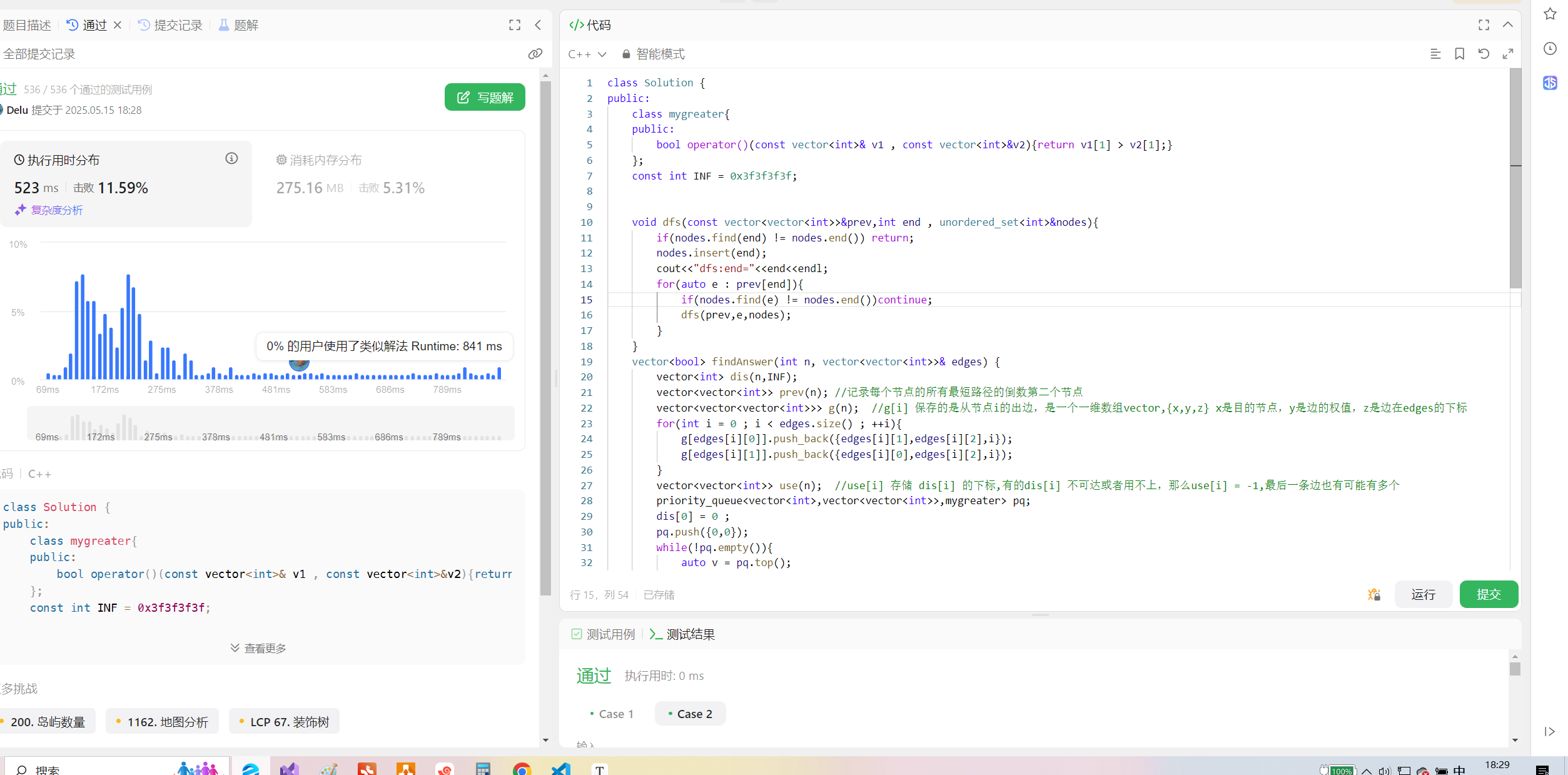The image size is (1568, 775).
Task: Open Chrome from the Windows taskbar
Action: tap(521, 769)
